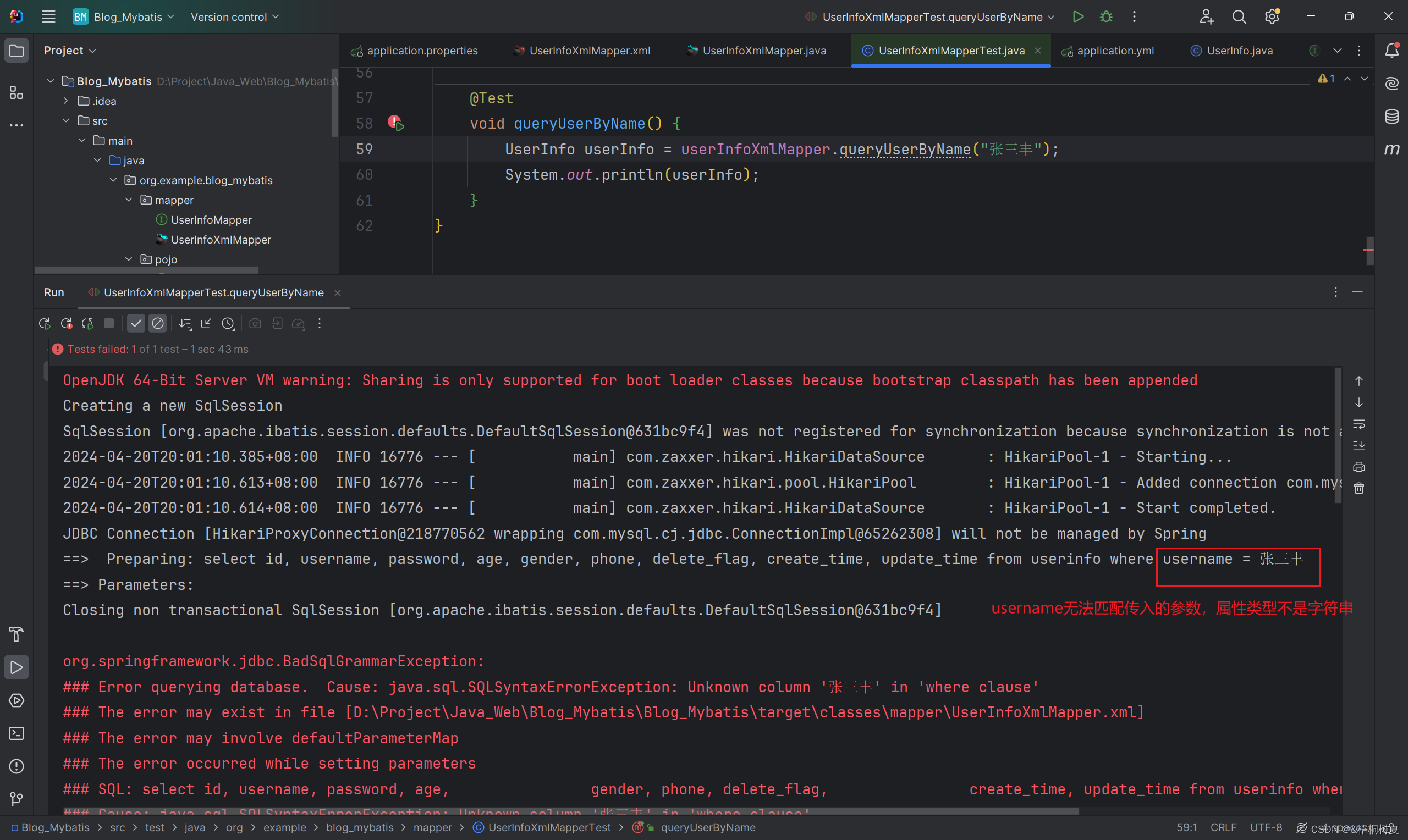Open Search Everywhere magnifier
The image size is (1408, 840).
click(x=1239, y=16)
